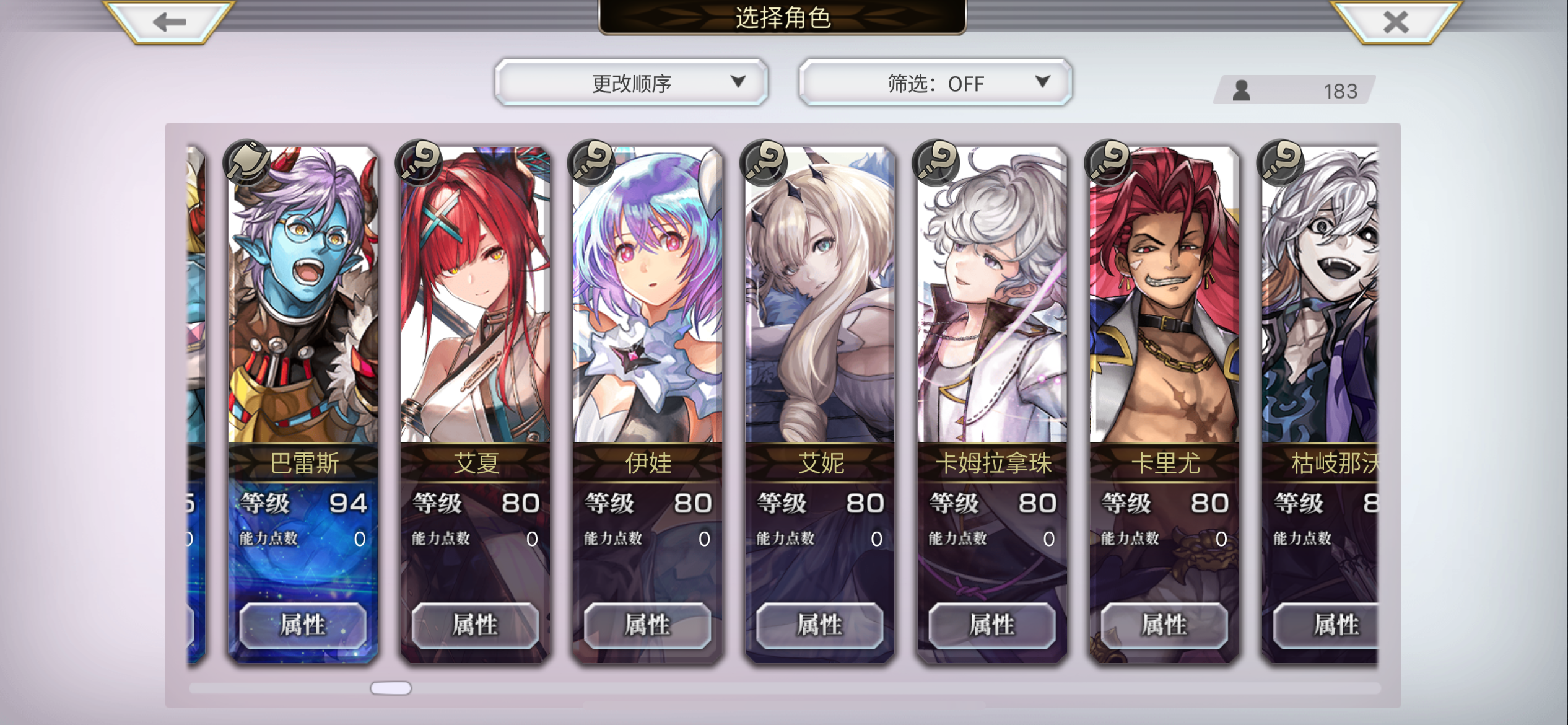
Task: Click the hammer weapon icon on 巴雷斯 card
Action: pos(247,163)
